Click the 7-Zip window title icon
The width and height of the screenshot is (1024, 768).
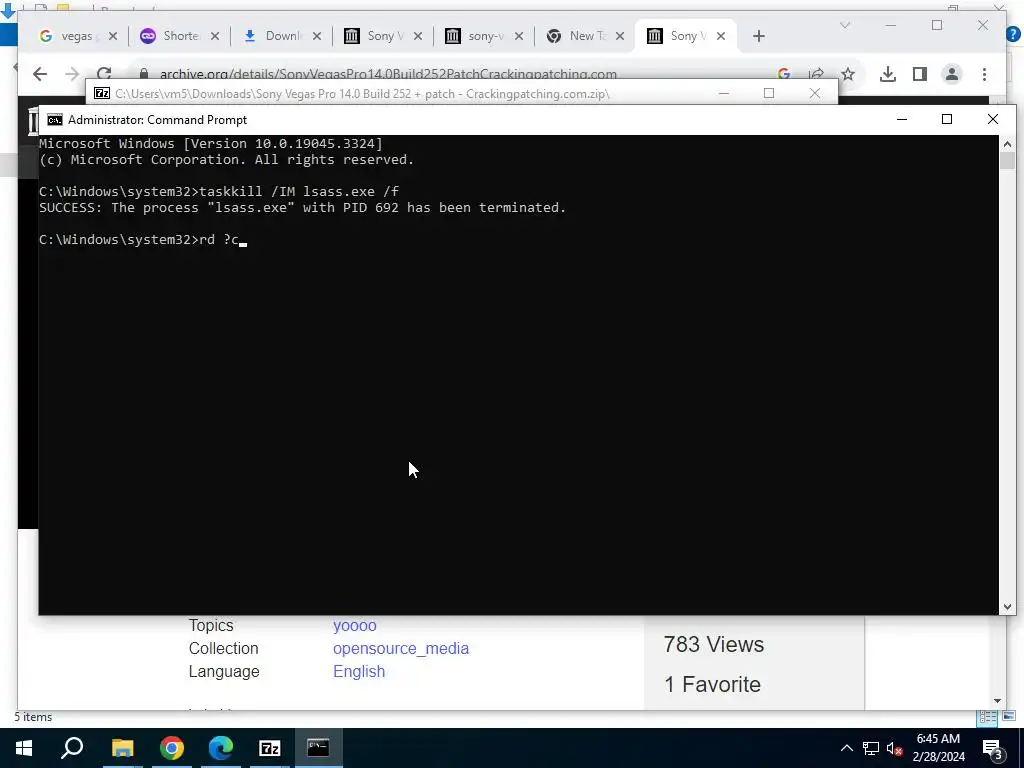[x=102, y=93]
